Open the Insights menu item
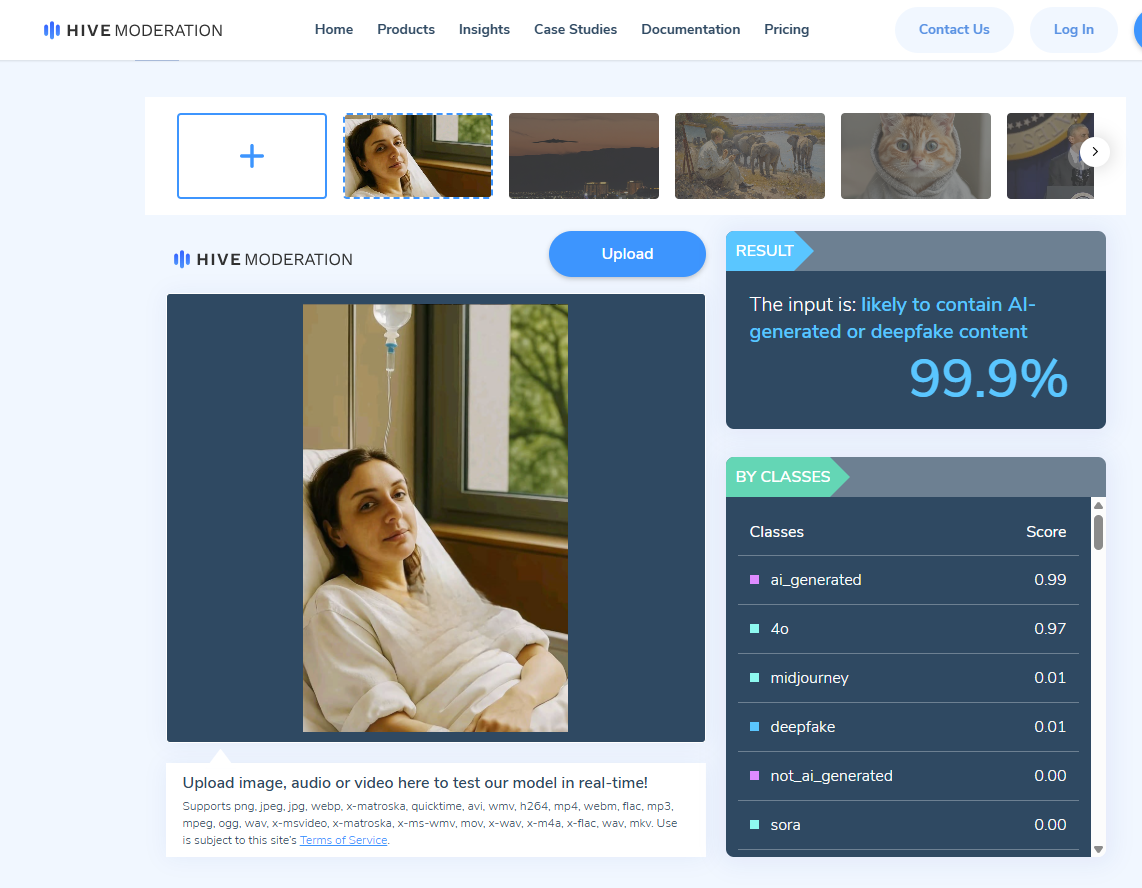Screen dimensions: 1142x888 [x=484, y=30]
